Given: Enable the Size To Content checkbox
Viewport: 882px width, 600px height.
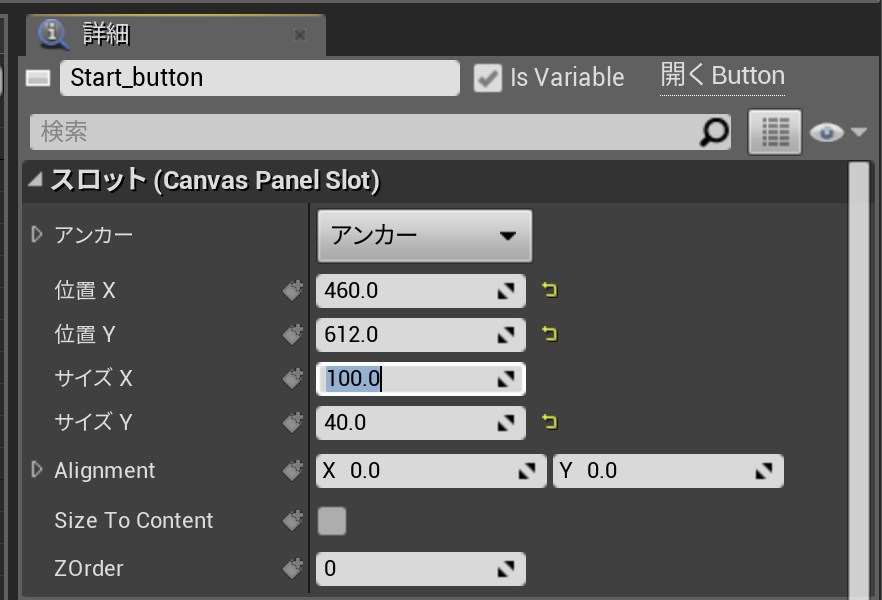Looking at the screenshot, I should (x=331, y=521).
